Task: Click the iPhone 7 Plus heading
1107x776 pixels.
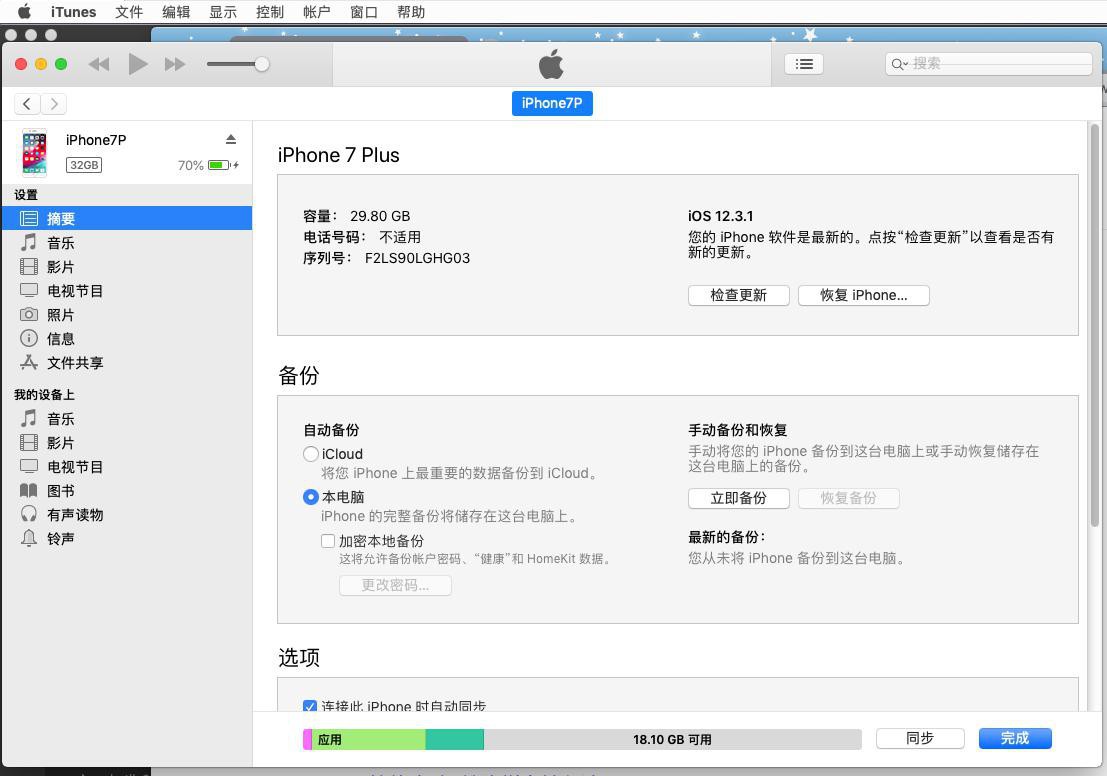Action: [x=339, y=155]
